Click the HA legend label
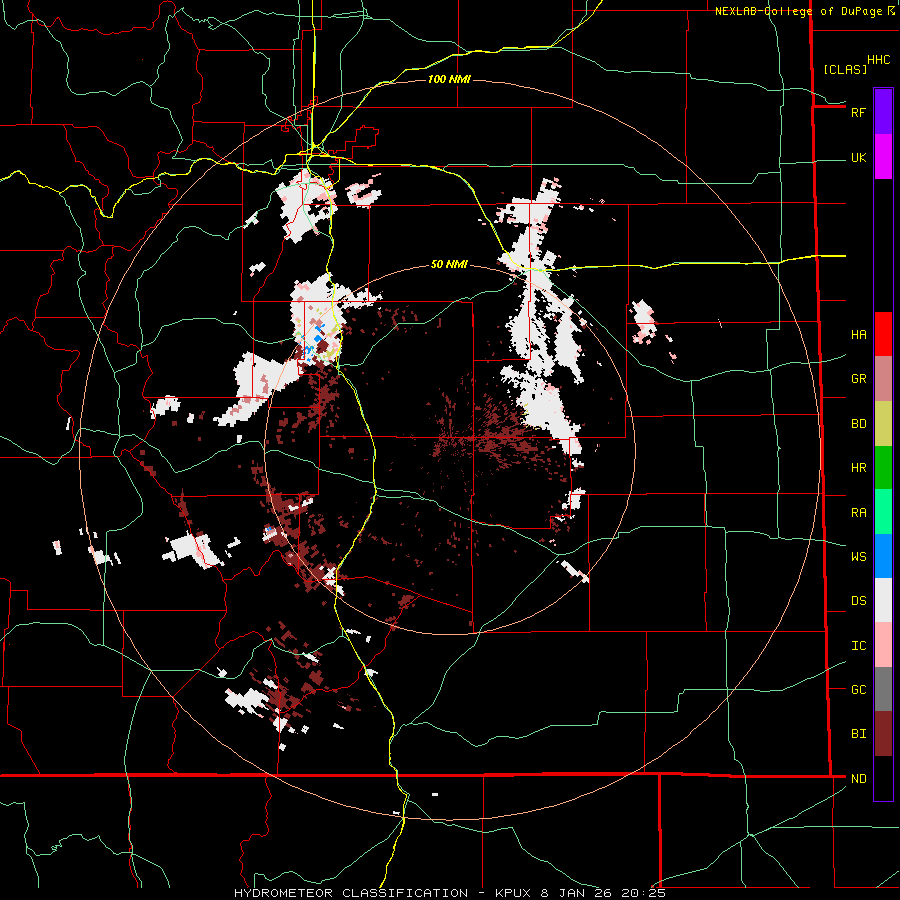900x900 pixels. pyautogui.click(x=858, y=335)
